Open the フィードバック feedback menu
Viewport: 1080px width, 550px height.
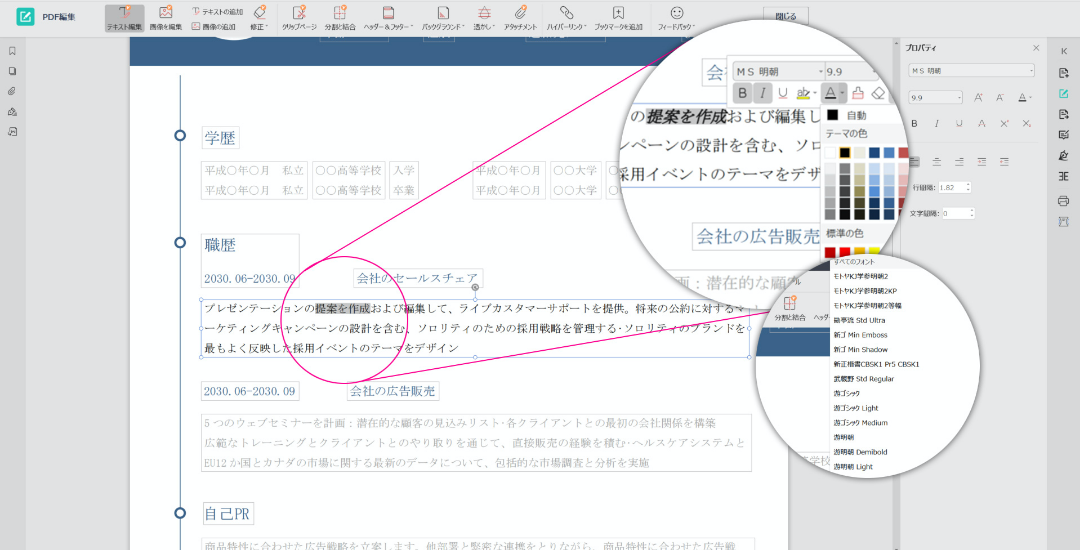pos(676,19)
